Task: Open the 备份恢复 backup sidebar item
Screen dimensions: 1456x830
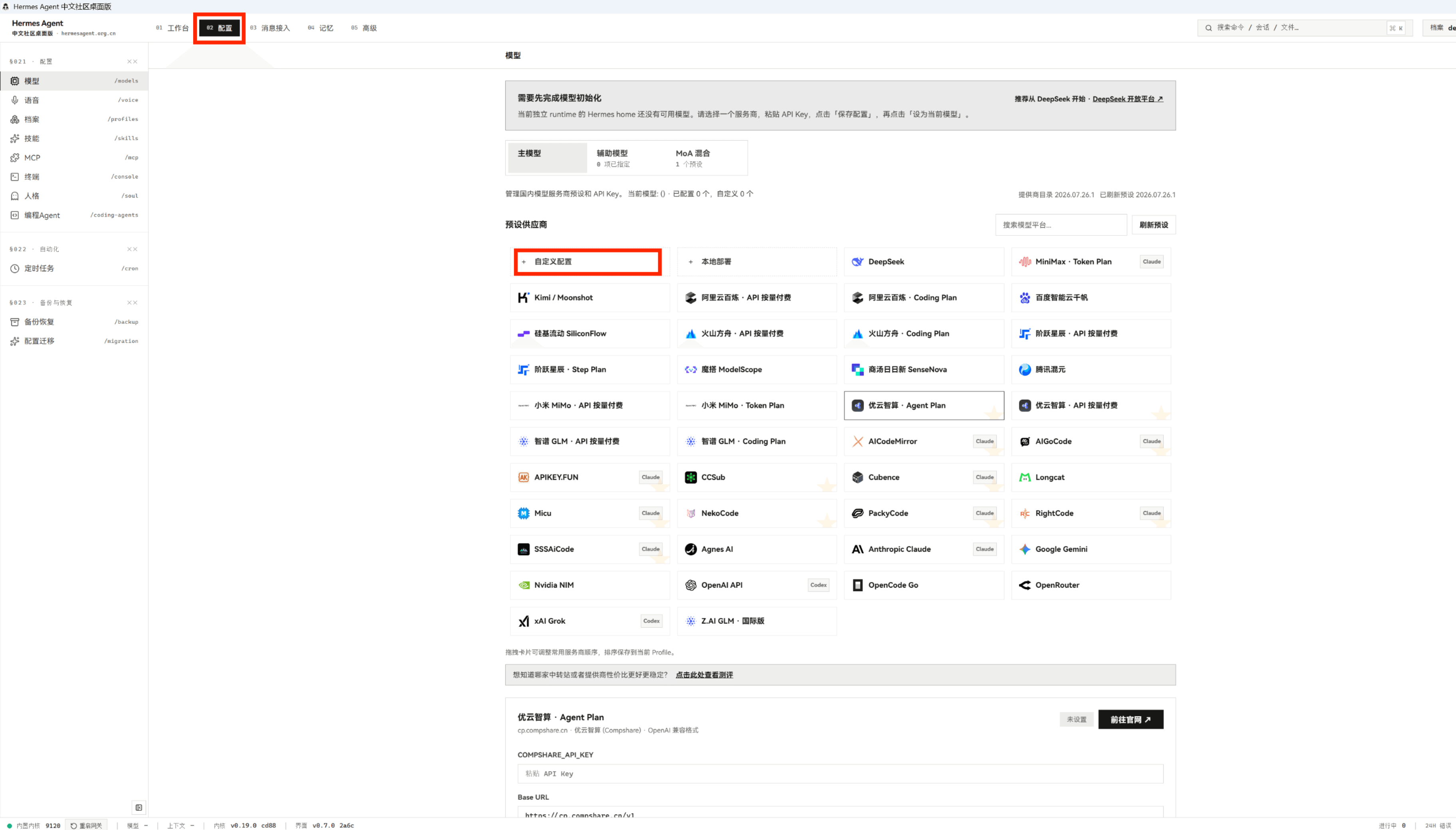Action: coord(74,322)
